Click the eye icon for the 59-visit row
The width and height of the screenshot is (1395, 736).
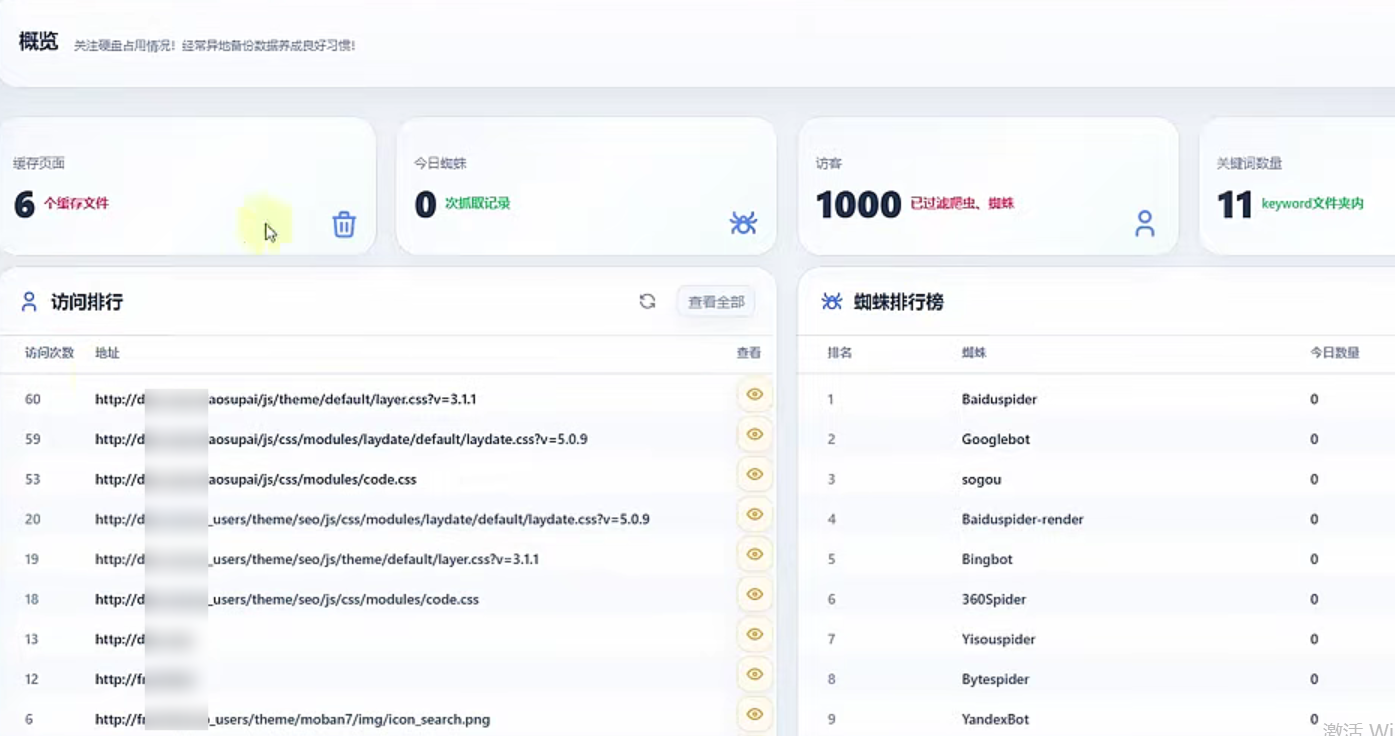tap(755, 435)
